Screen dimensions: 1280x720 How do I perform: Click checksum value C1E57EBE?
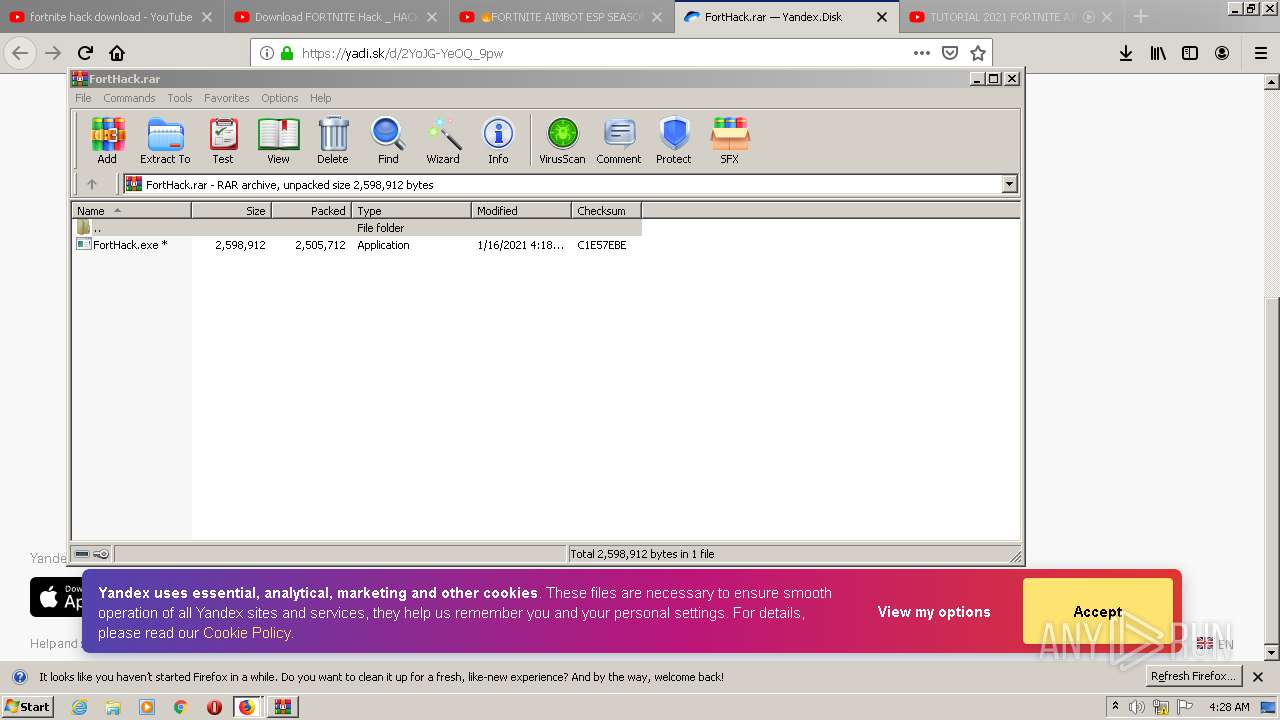pyautogui.click(x=602, y=245)
